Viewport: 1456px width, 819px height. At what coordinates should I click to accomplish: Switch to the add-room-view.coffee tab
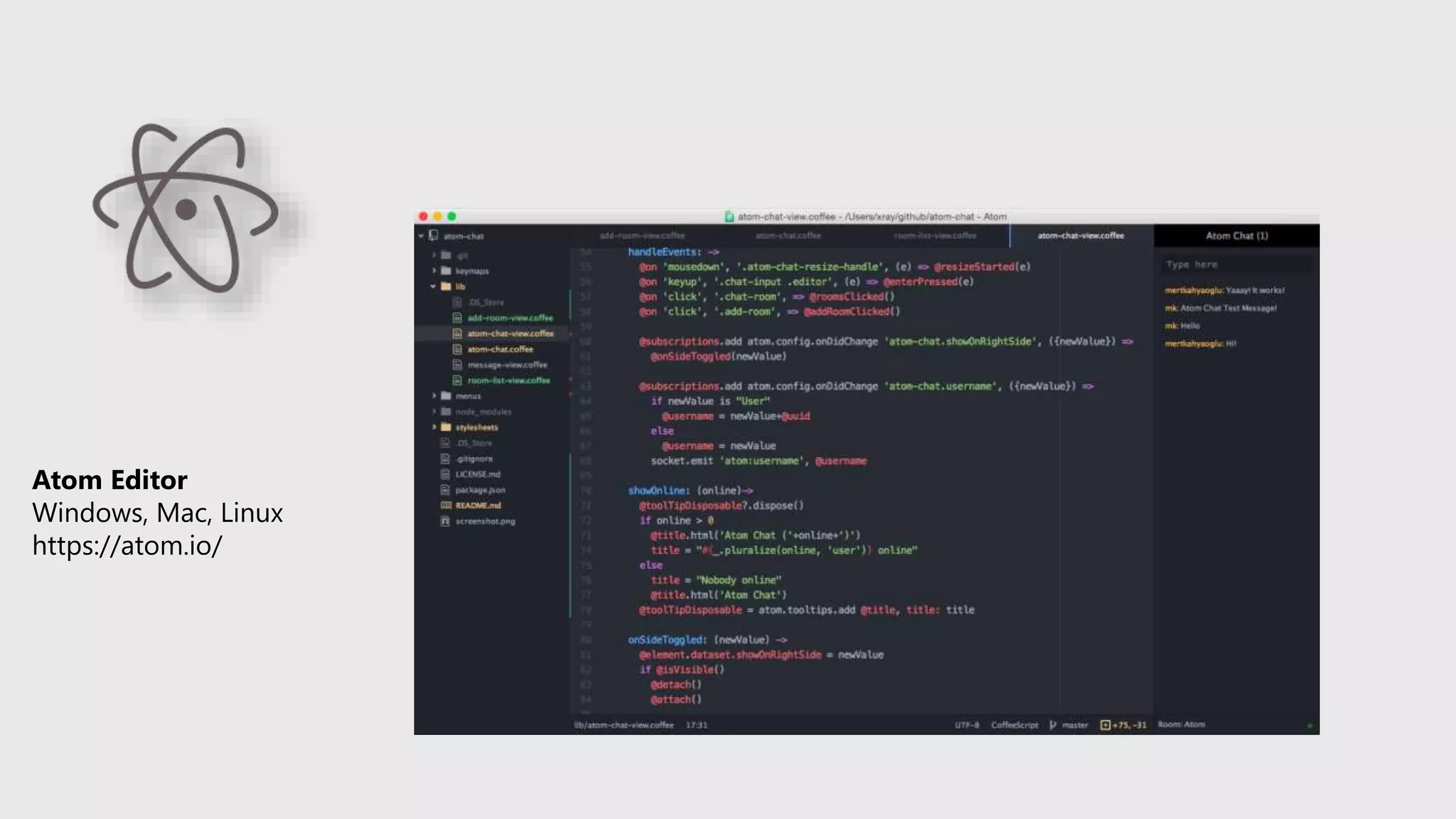[642, 236]
